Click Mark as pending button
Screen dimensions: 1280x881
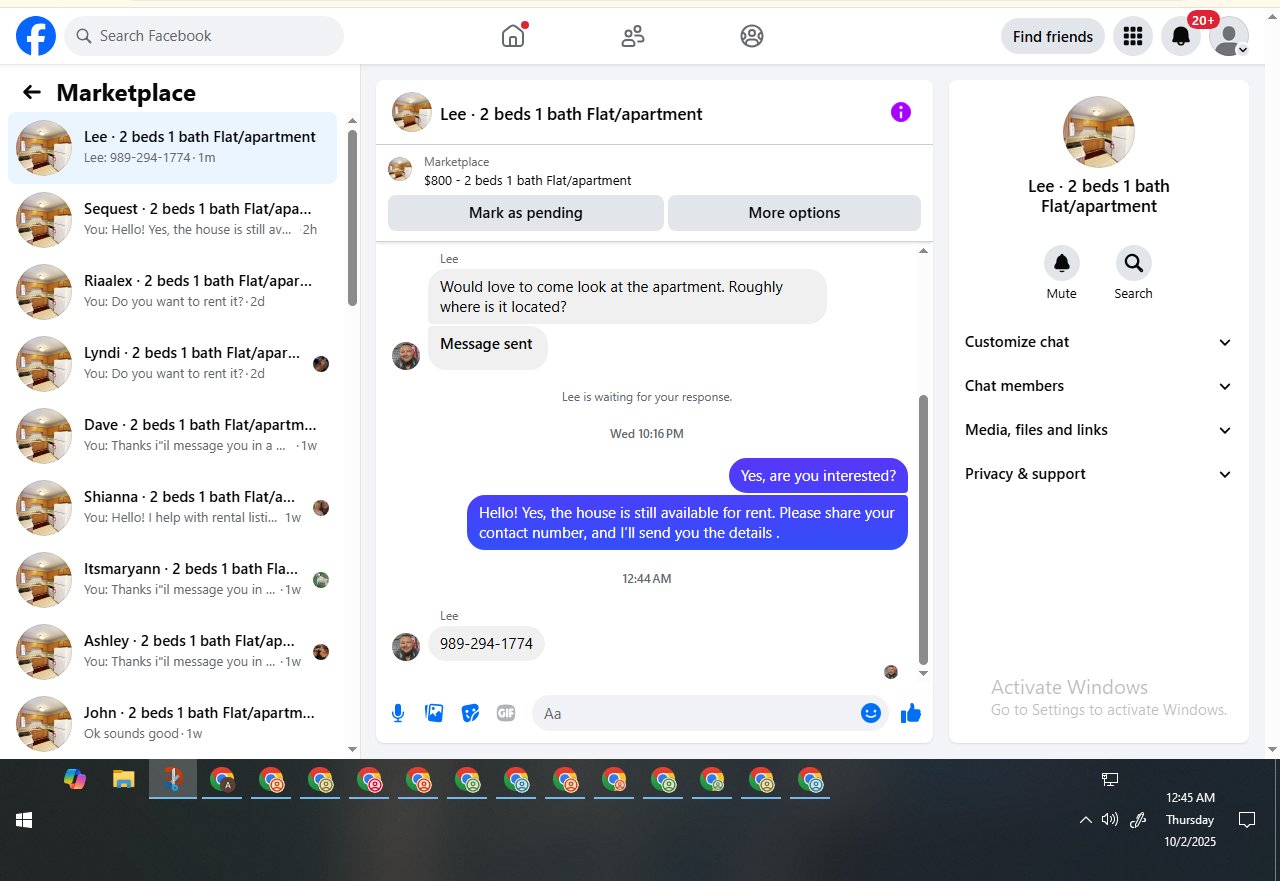pos(526,213)
